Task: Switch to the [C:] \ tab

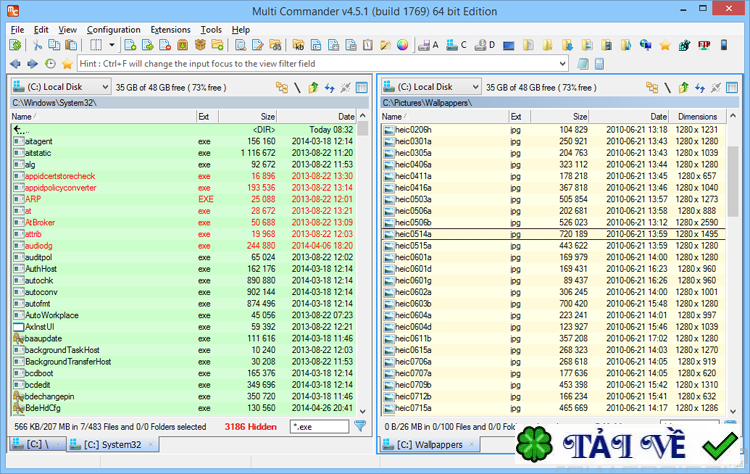Action: point(40,444)
